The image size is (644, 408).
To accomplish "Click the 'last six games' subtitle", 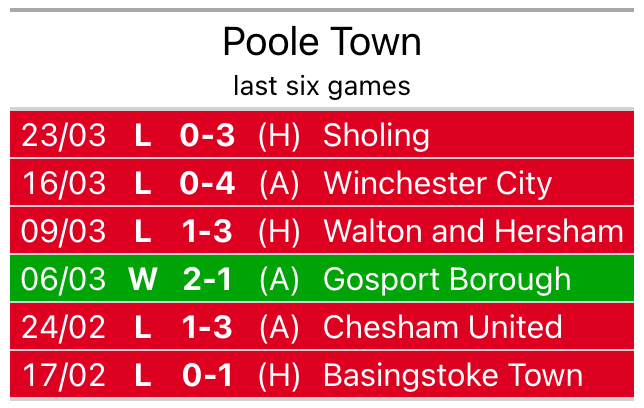I will 322,86.
